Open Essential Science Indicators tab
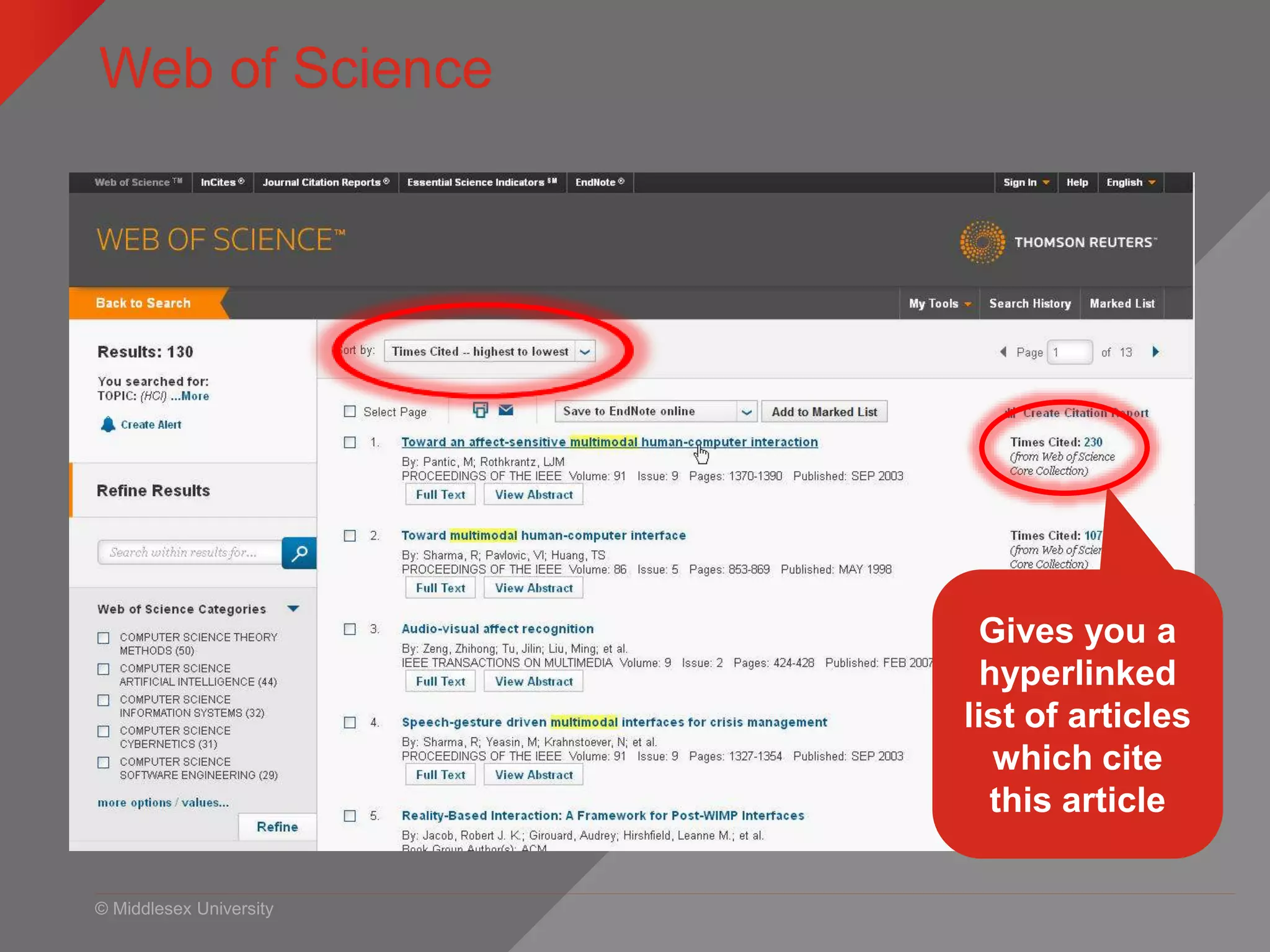 tap(482, 182)
